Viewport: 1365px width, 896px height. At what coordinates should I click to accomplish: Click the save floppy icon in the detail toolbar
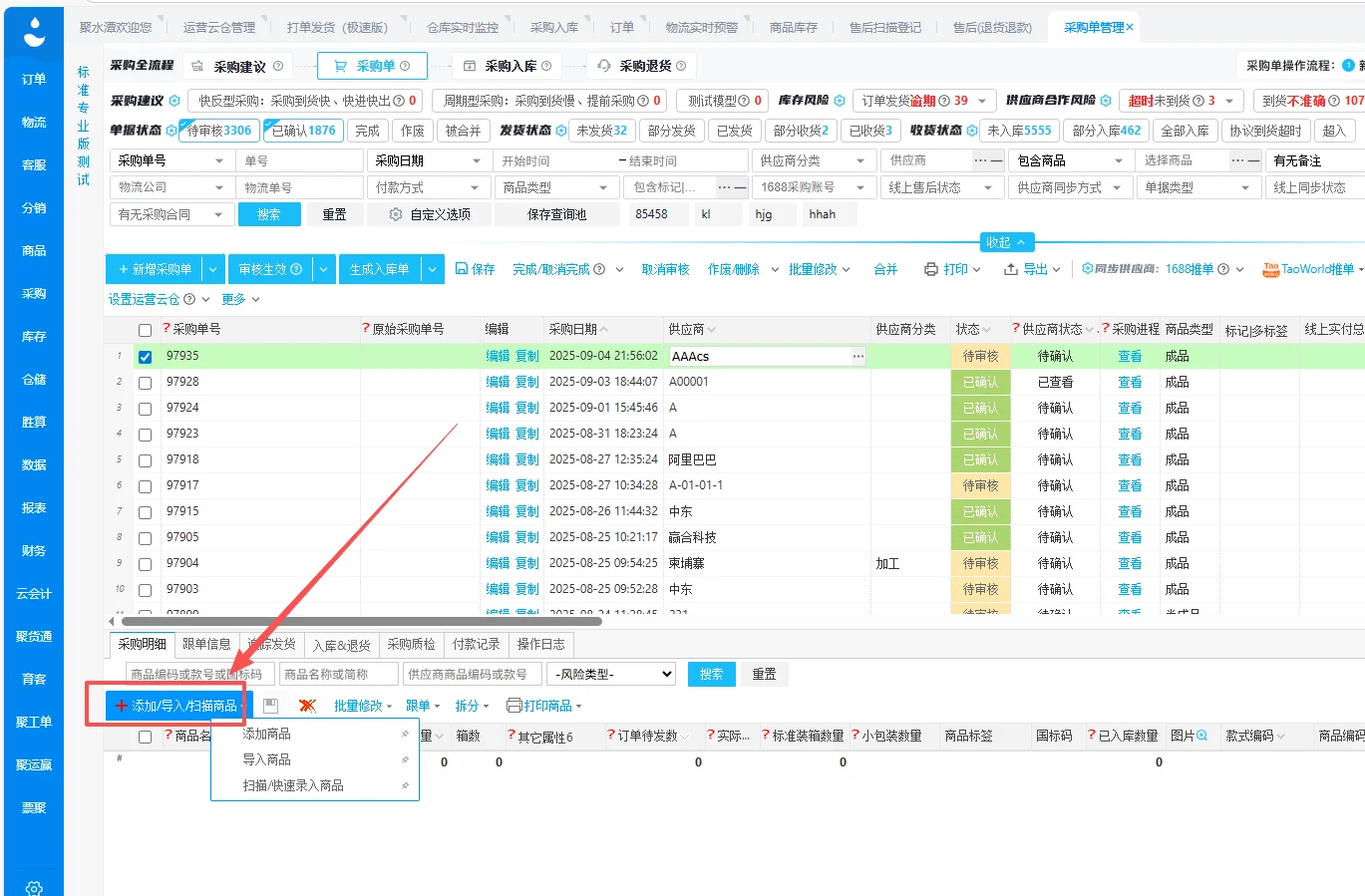click(x=270, y=706)
